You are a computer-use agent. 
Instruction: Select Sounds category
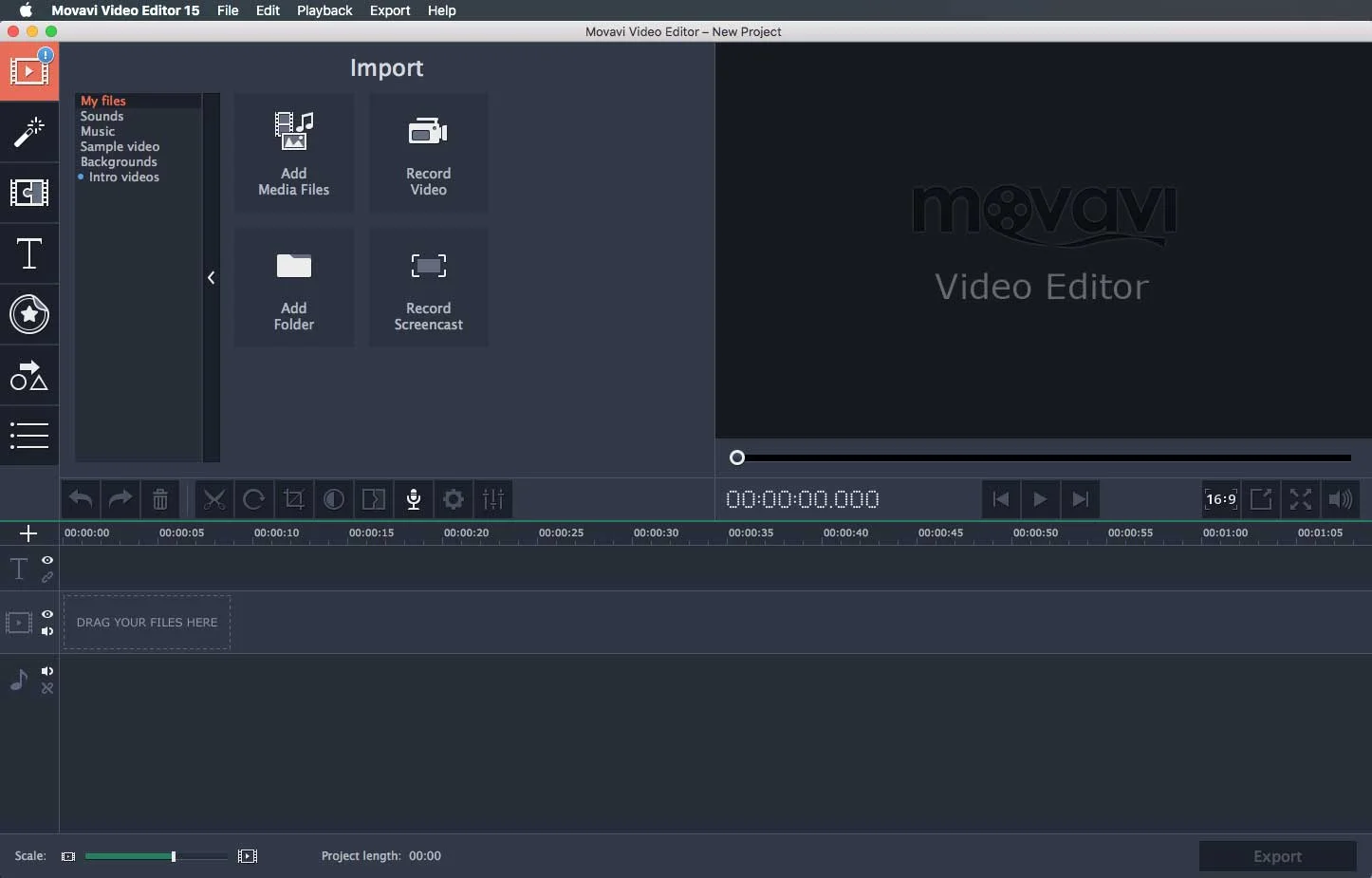pyautogui.click(x=102, y=116)
